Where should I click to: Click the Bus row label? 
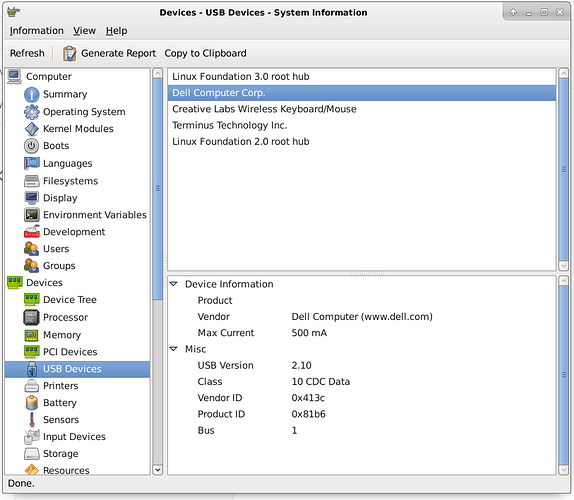pyautogui.click(x=206, y=430)
